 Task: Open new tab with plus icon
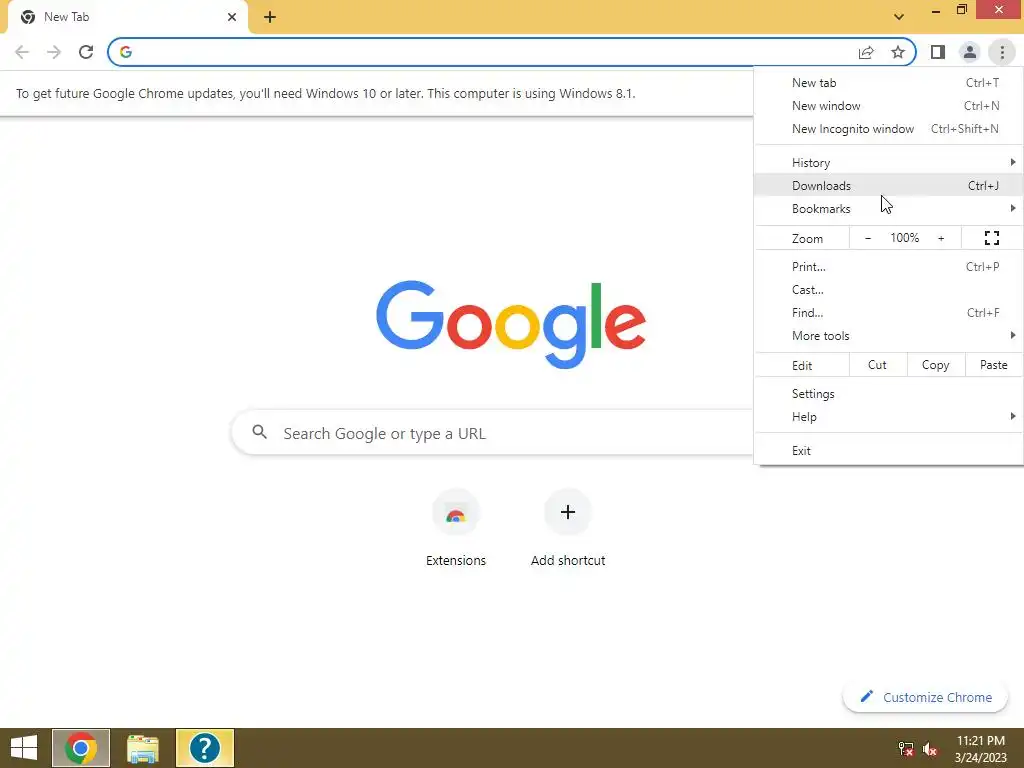click(270, 17)
